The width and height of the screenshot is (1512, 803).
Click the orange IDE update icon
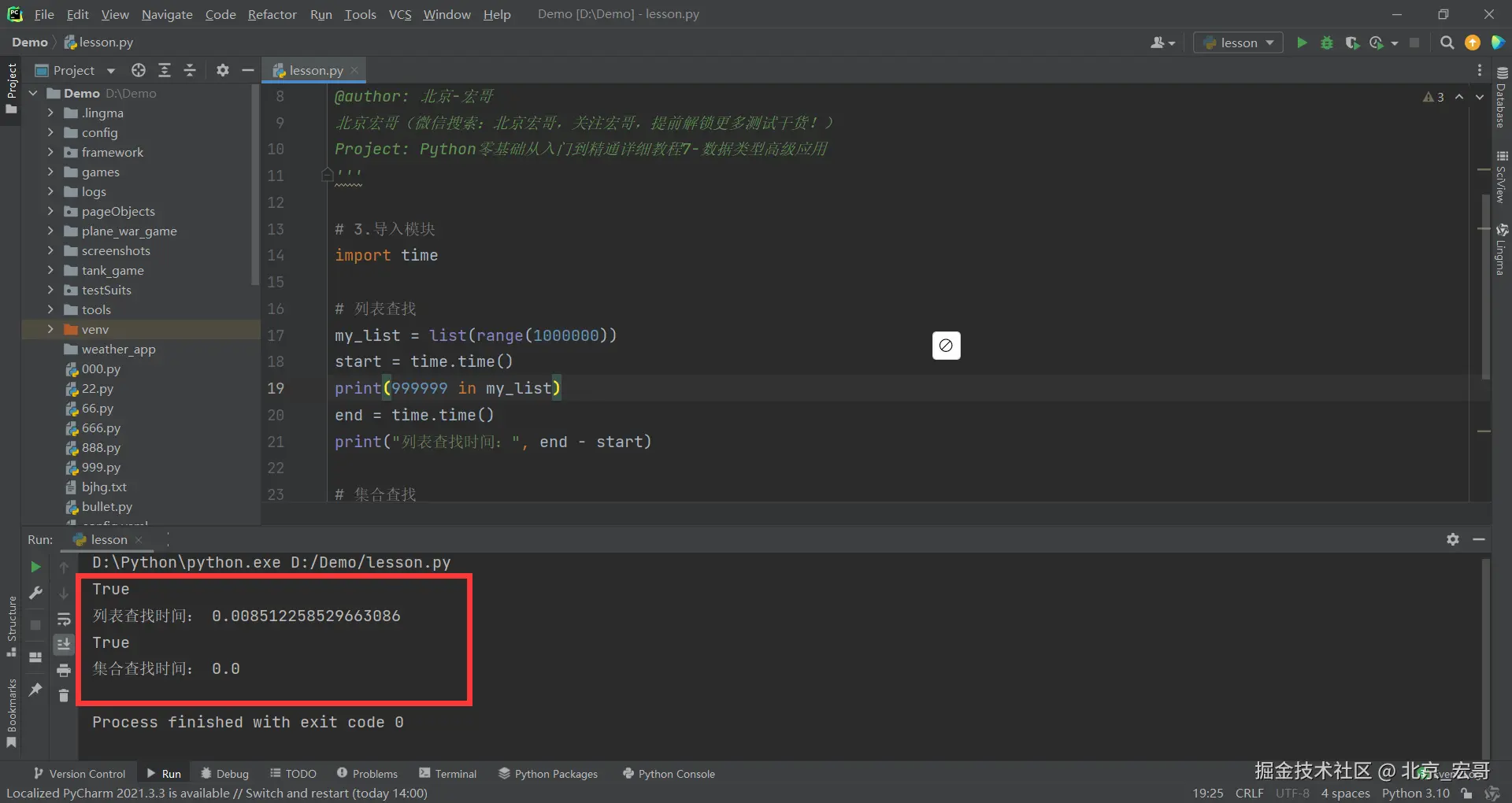tap(1473, 43)
